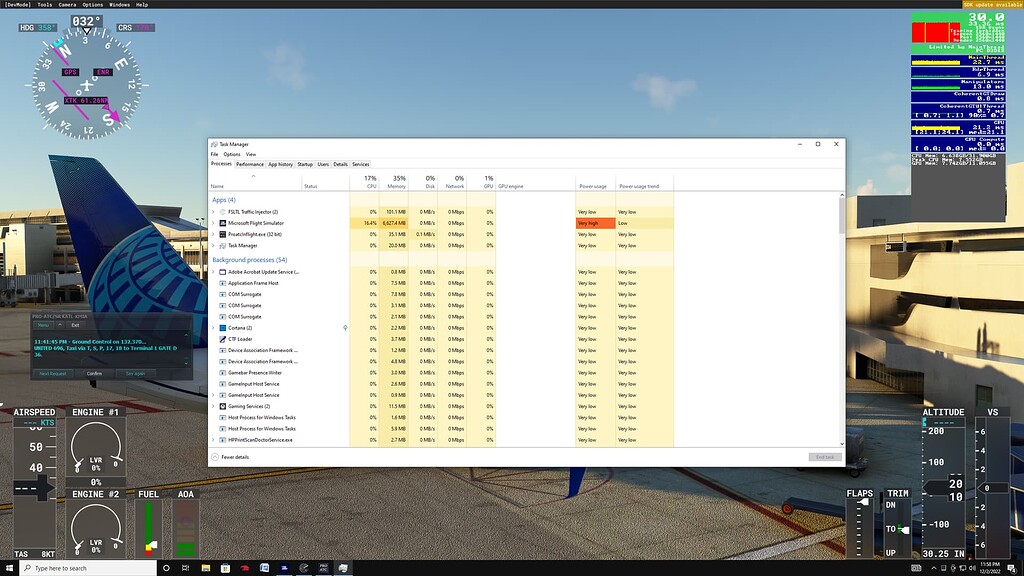Click the Cortana icon under Background processes

222,328
